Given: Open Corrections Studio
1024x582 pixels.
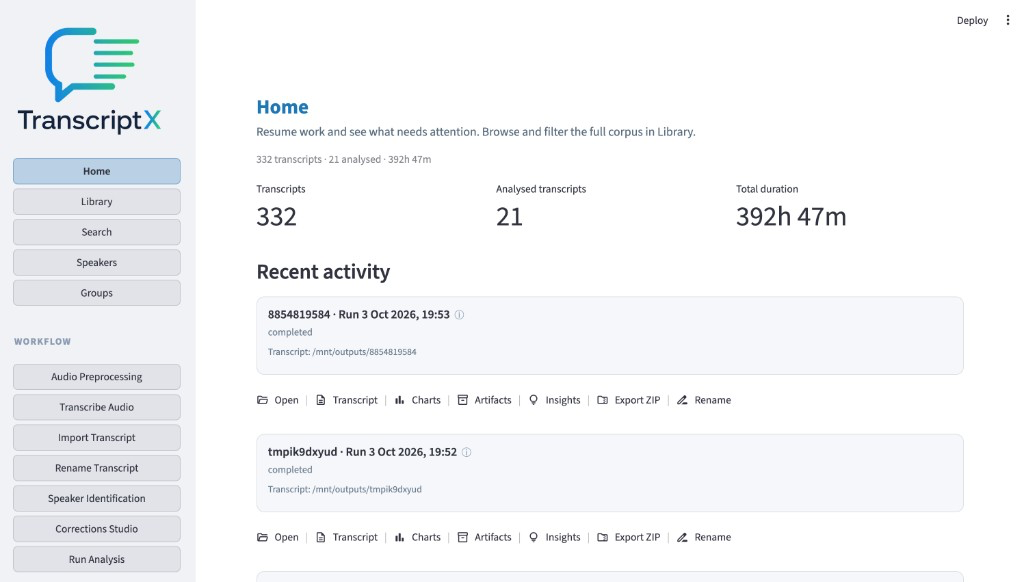Looking at the screenshot, I should click(97, 529).
